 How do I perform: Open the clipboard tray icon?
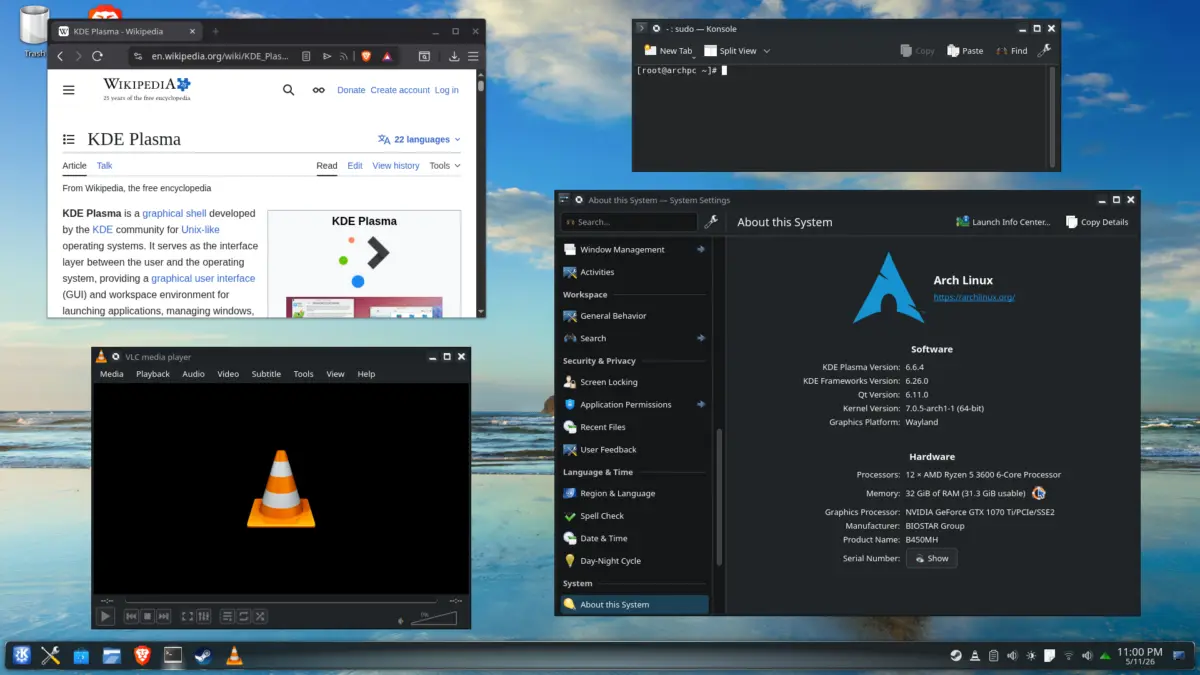993,656
